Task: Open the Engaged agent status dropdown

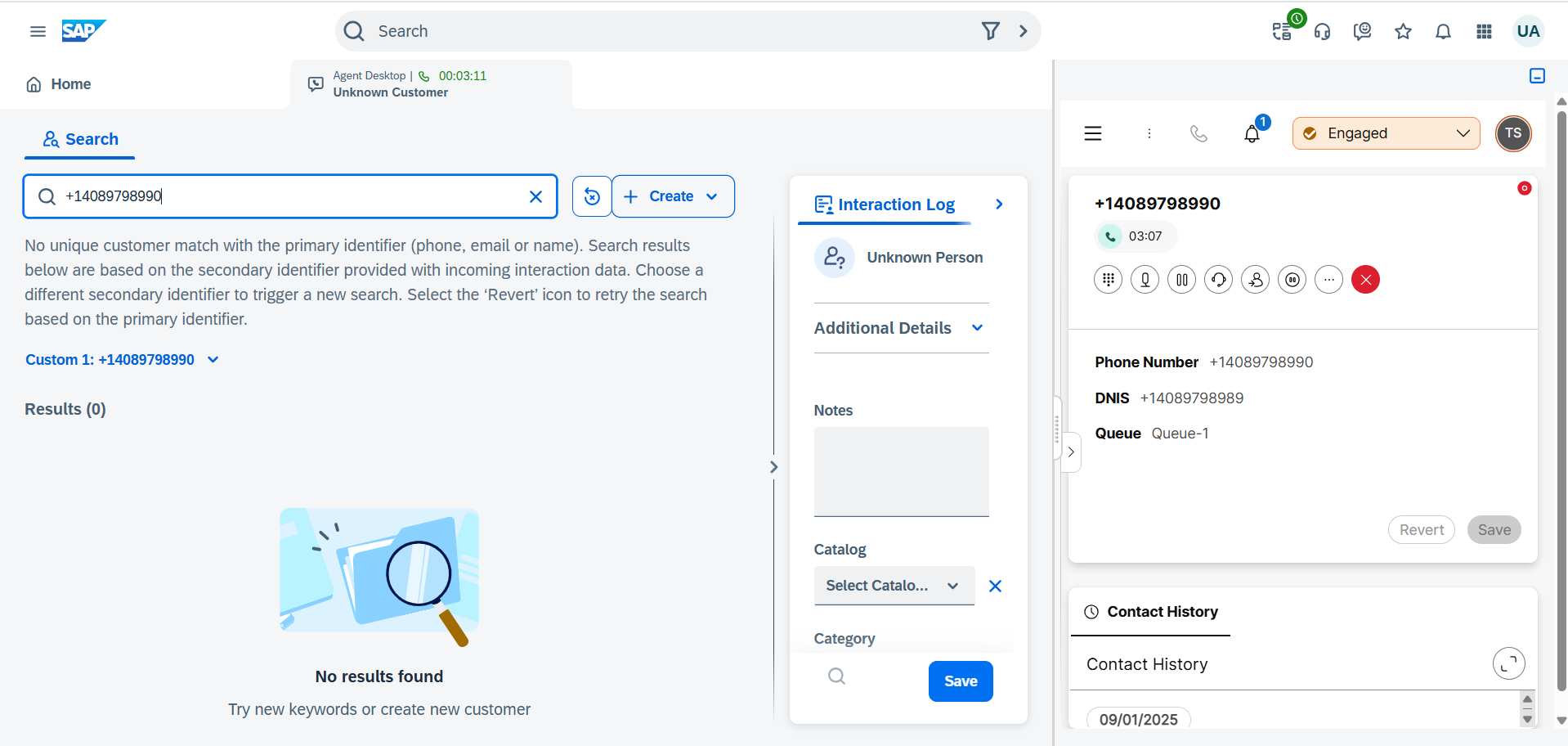Action: tap(1386, 133)
